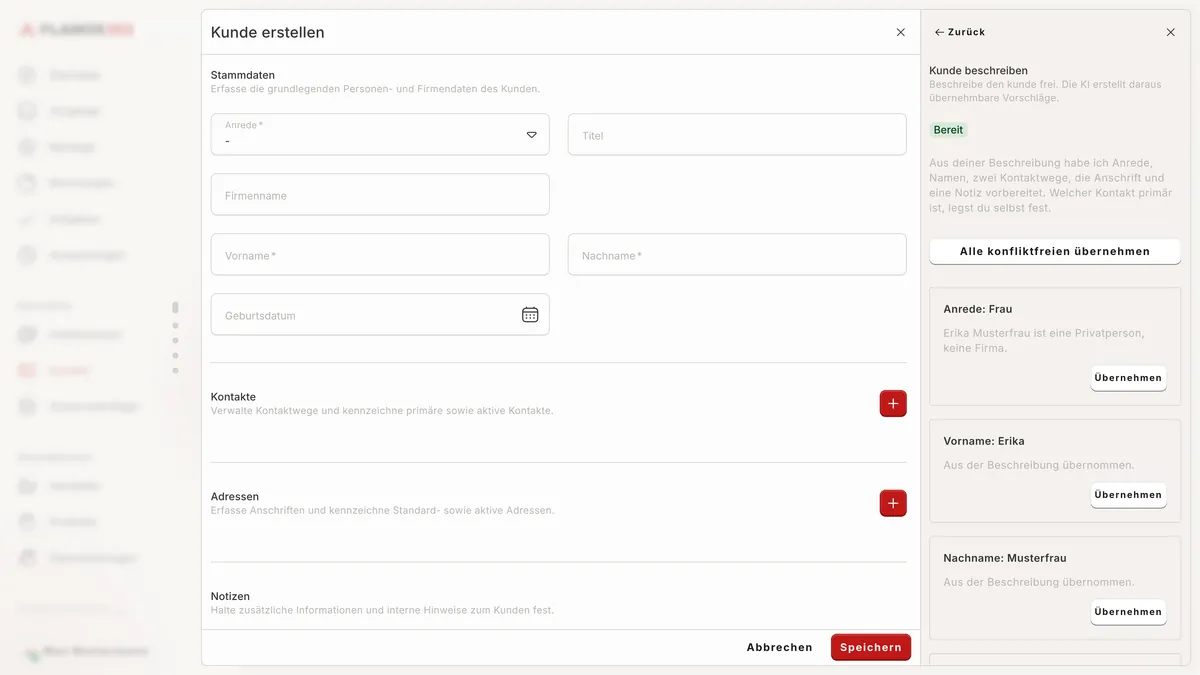
Task: Apply the Vorname: Erika suggestion with Übernehmen
Action: 1128,495
